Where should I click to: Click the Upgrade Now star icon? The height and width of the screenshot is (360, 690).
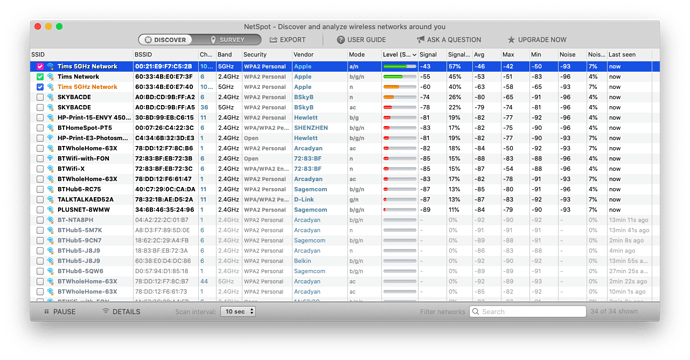[511, 40]
